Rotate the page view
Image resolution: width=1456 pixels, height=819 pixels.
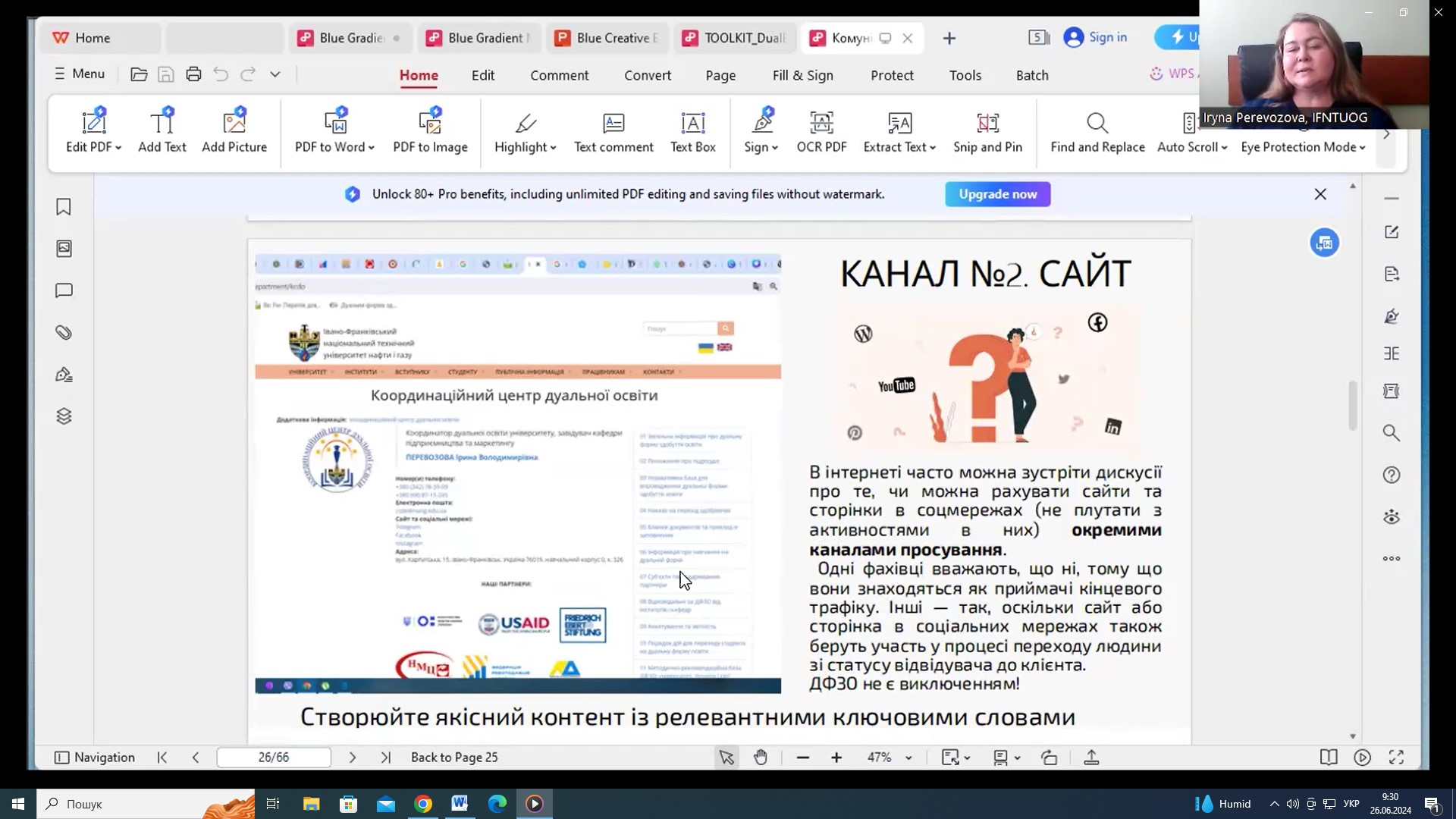pos(1049,758)
